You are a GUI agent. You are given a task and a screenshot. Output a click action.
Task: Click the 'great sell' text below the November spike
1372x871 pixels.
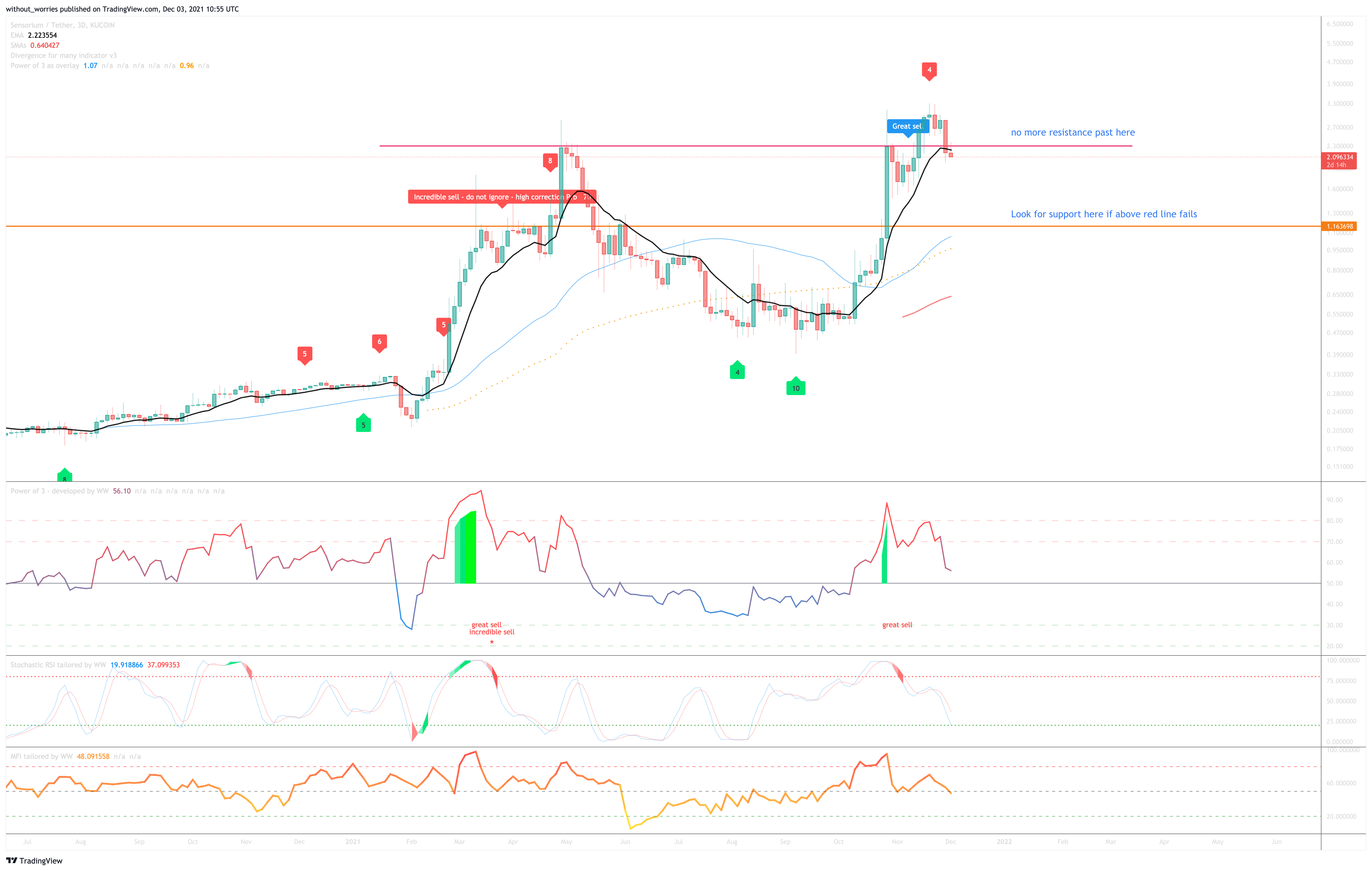[x=897, y=625]
